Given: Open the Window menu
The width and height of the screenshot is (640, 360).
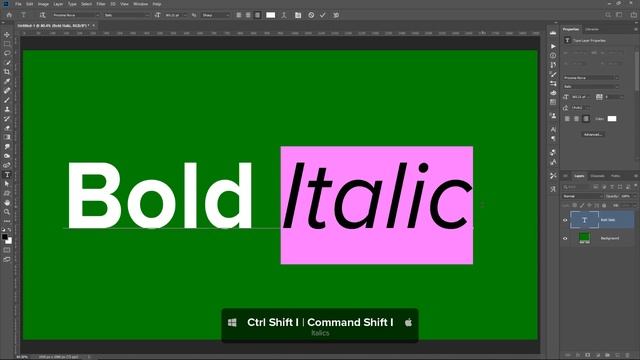Looking at the screenshot, I should 140,4.
